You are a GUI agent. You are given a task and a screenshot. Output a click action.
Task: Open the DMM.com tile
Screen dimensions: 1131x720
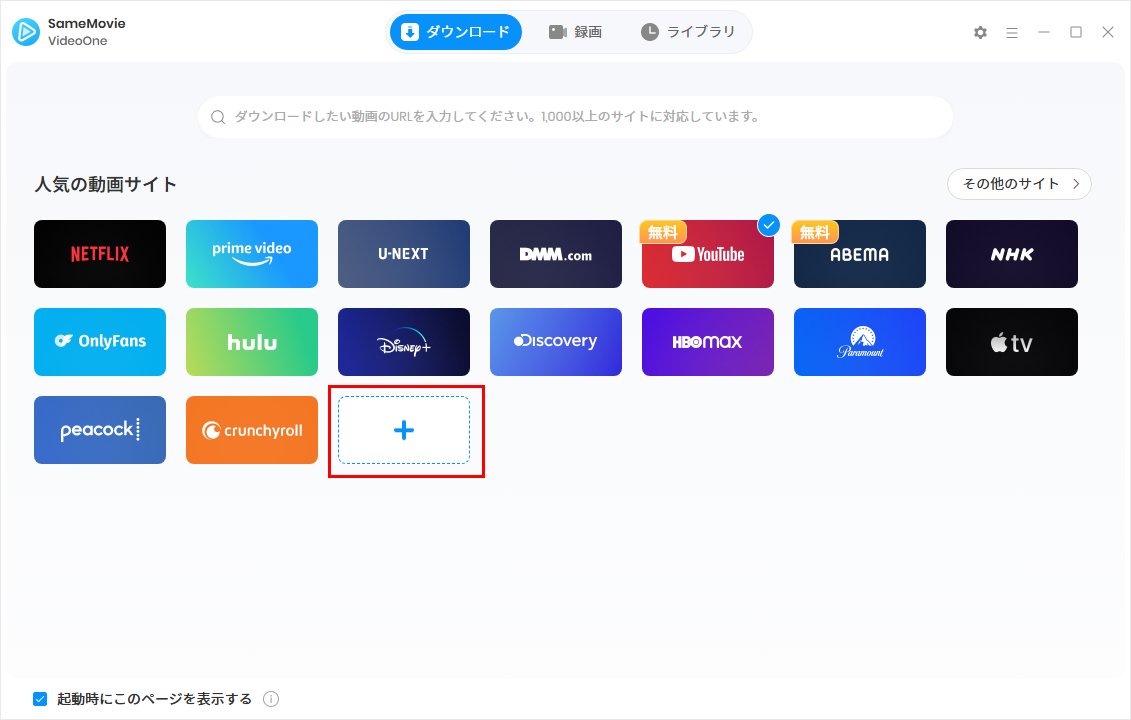pyautogui.click(x=555, y=254)
